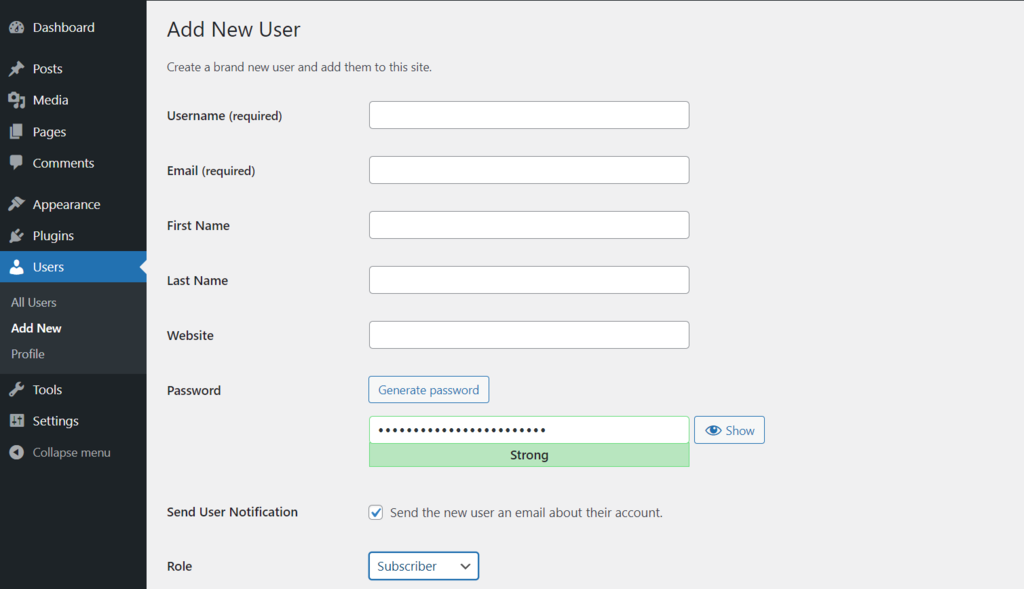Open Settings via the gear icon
This screenshot has height=589, width=1024.
18,420
